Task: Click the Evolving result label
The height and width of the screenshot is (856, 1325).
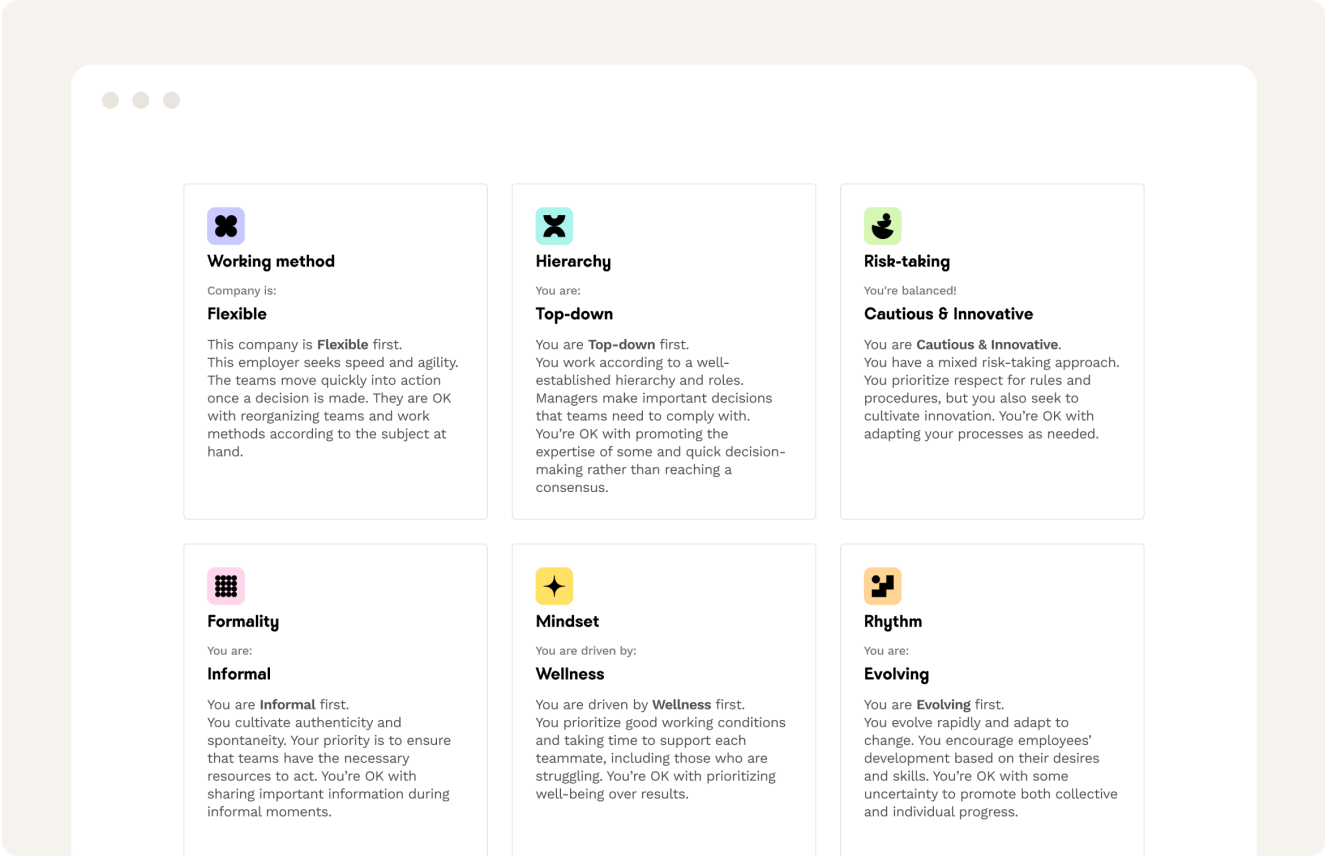Action: click(x=896, y=675)
